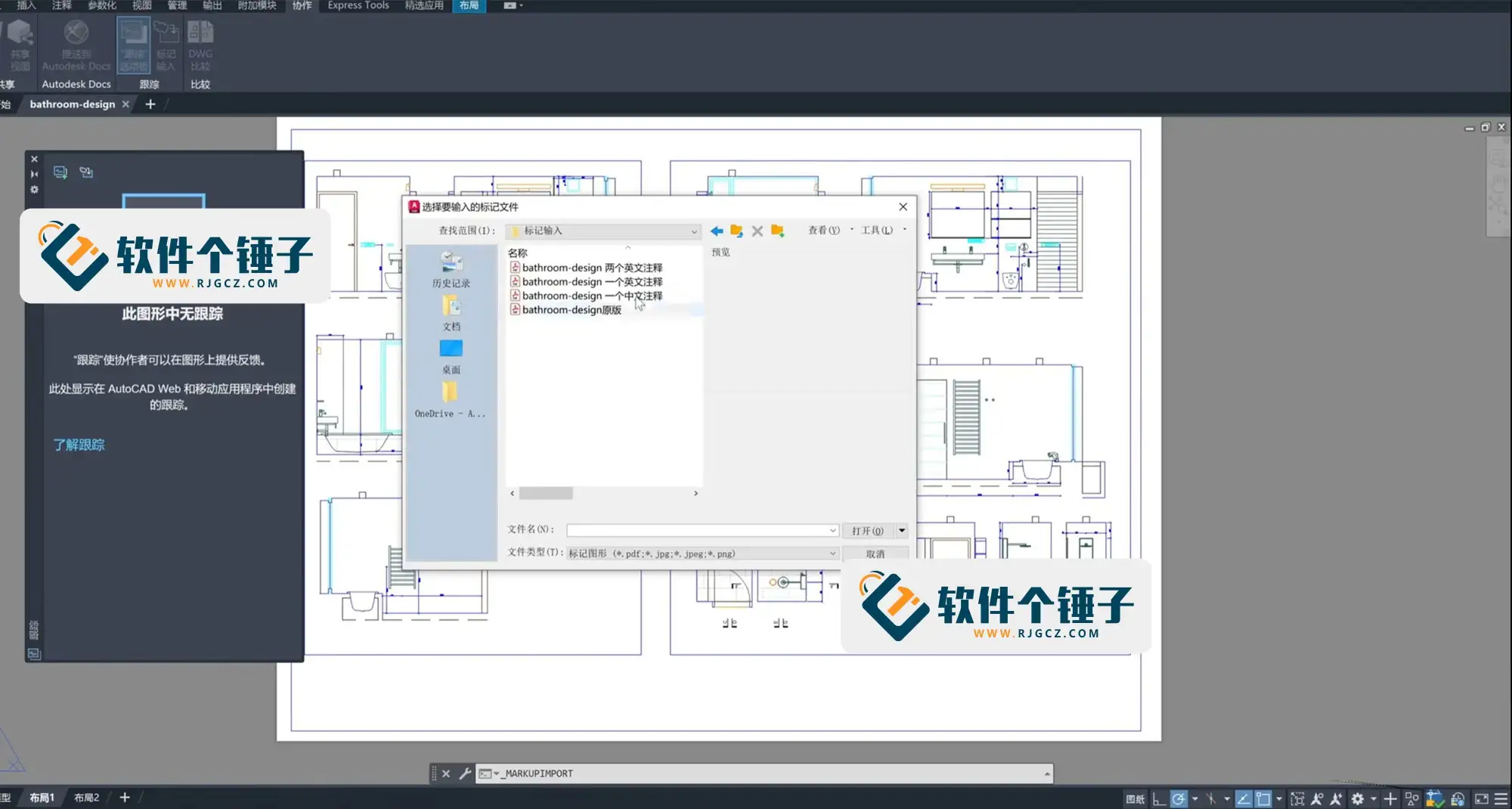
Task: Open the arrow beside the 打开 button
Action: (x=902, y=531)
